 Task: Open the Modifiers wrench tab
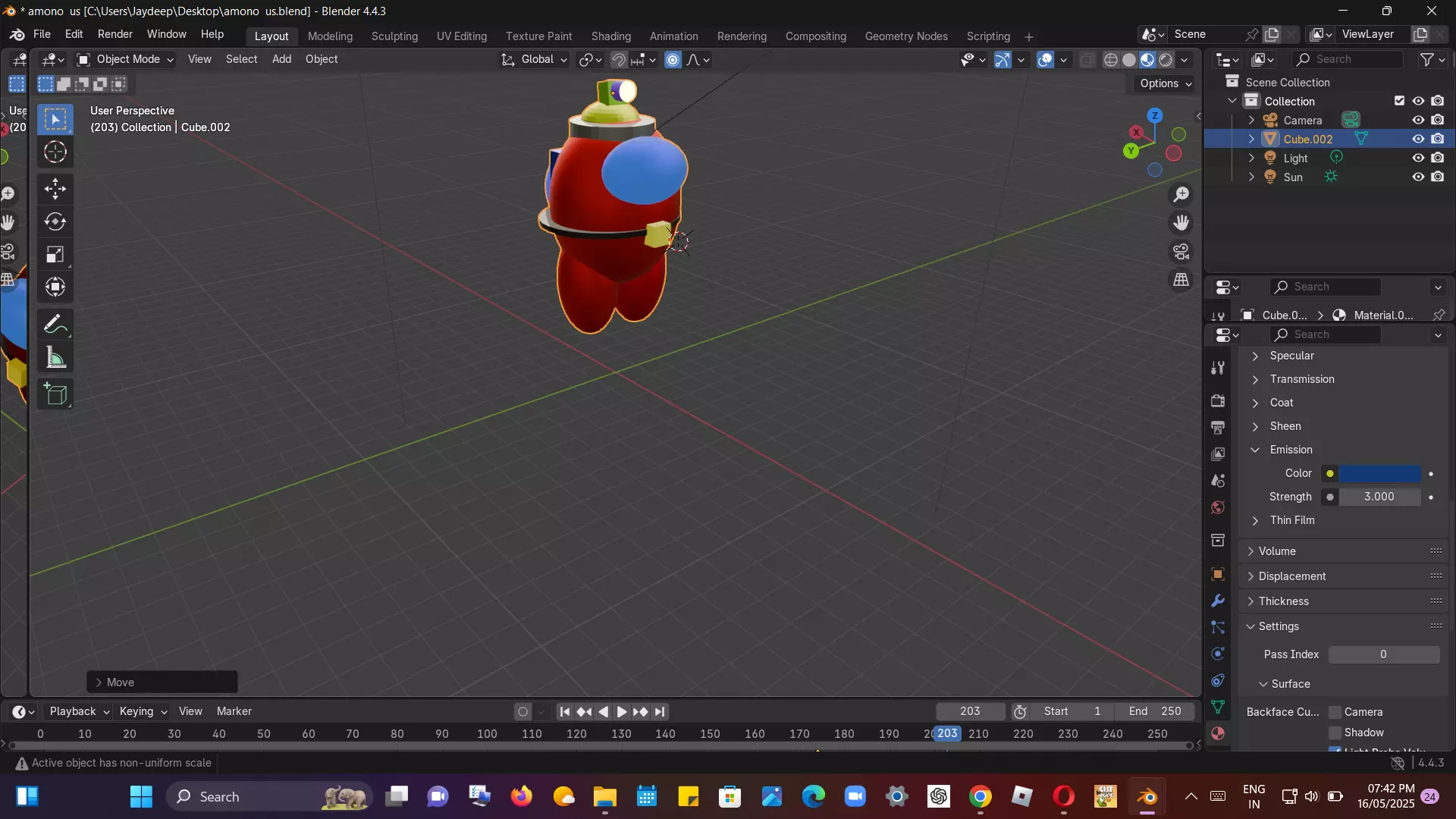tap(1218, 601)
